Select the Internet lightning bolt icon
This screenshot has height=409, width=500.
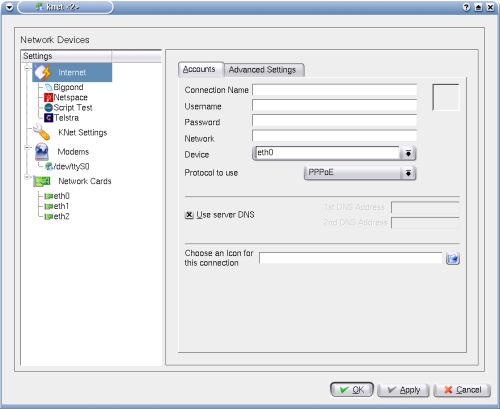click(43, 72)
